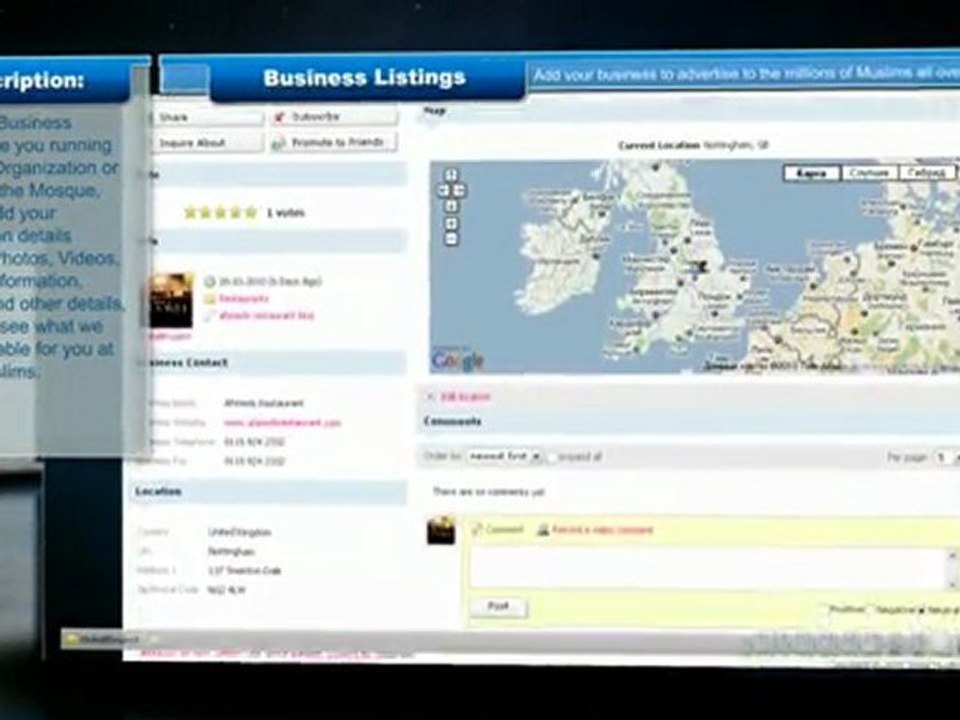Switch map to third hybrid view button
960x720 pixels.
coord(926,173)
